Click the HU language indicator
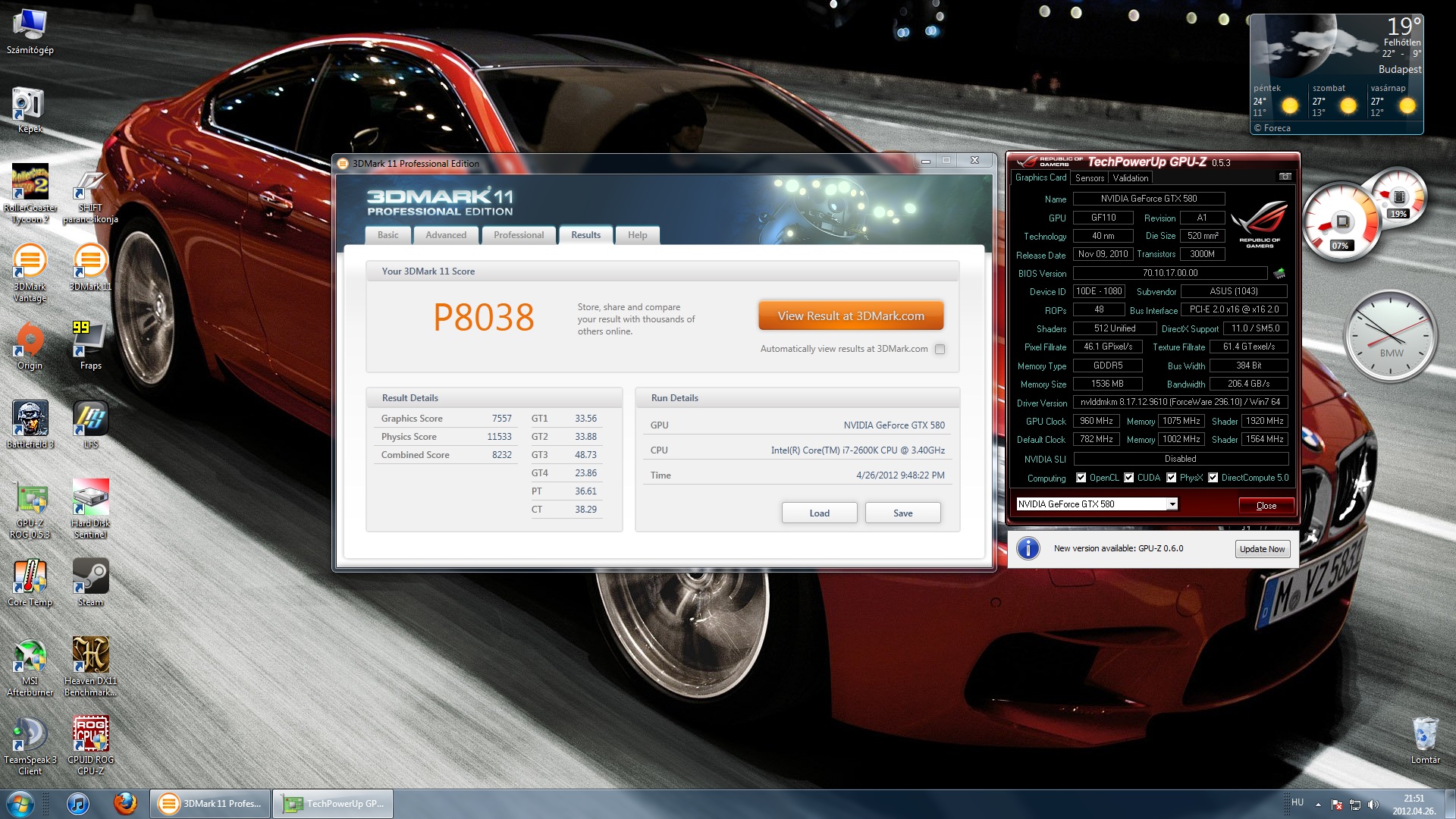This screenshot has width=1456, height=819. coord(1297,802)
